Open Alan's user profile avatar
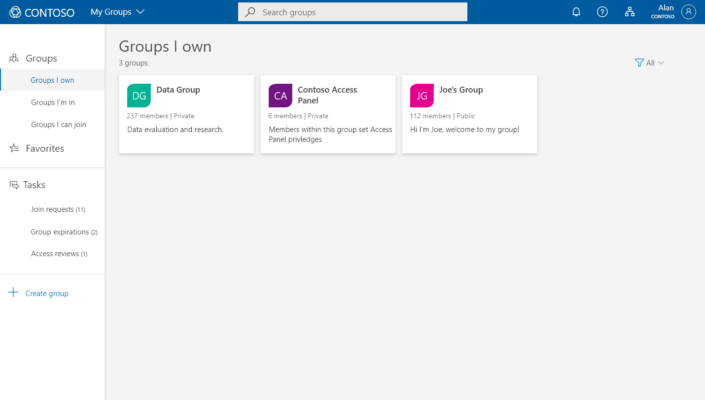Image resolution: width=705 pixels, height=400 pixels. [x=688, y=12]
